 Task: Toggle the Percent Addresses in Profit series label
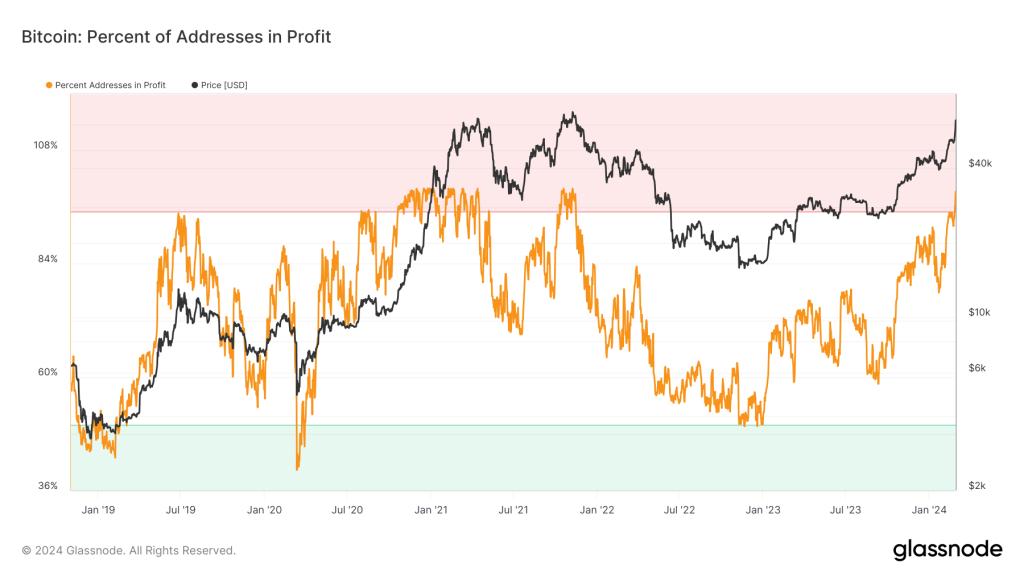(110, 85)
